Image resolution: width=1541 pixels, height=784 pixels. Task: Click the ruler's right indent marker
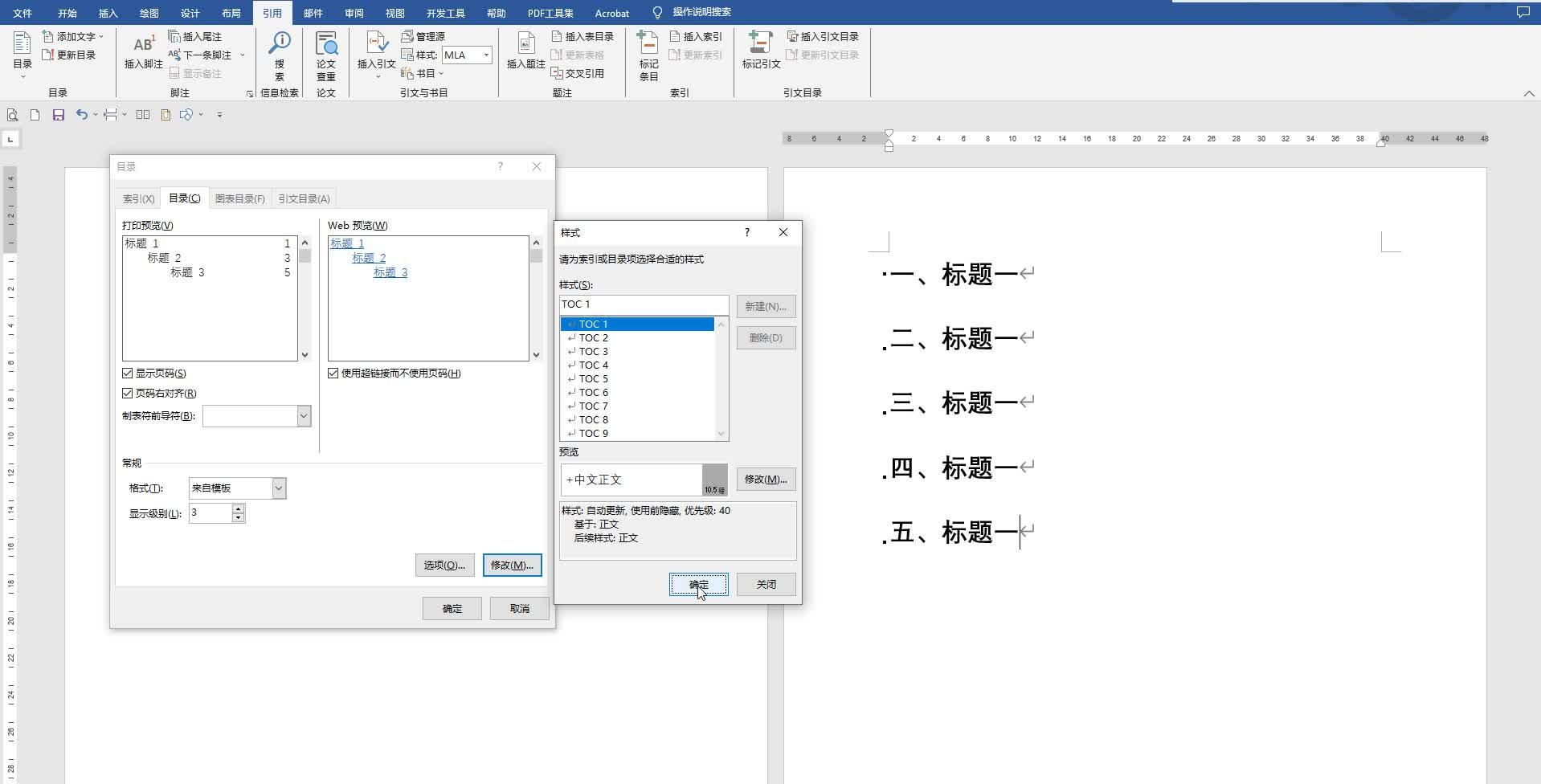click(x=1380, y=142)
